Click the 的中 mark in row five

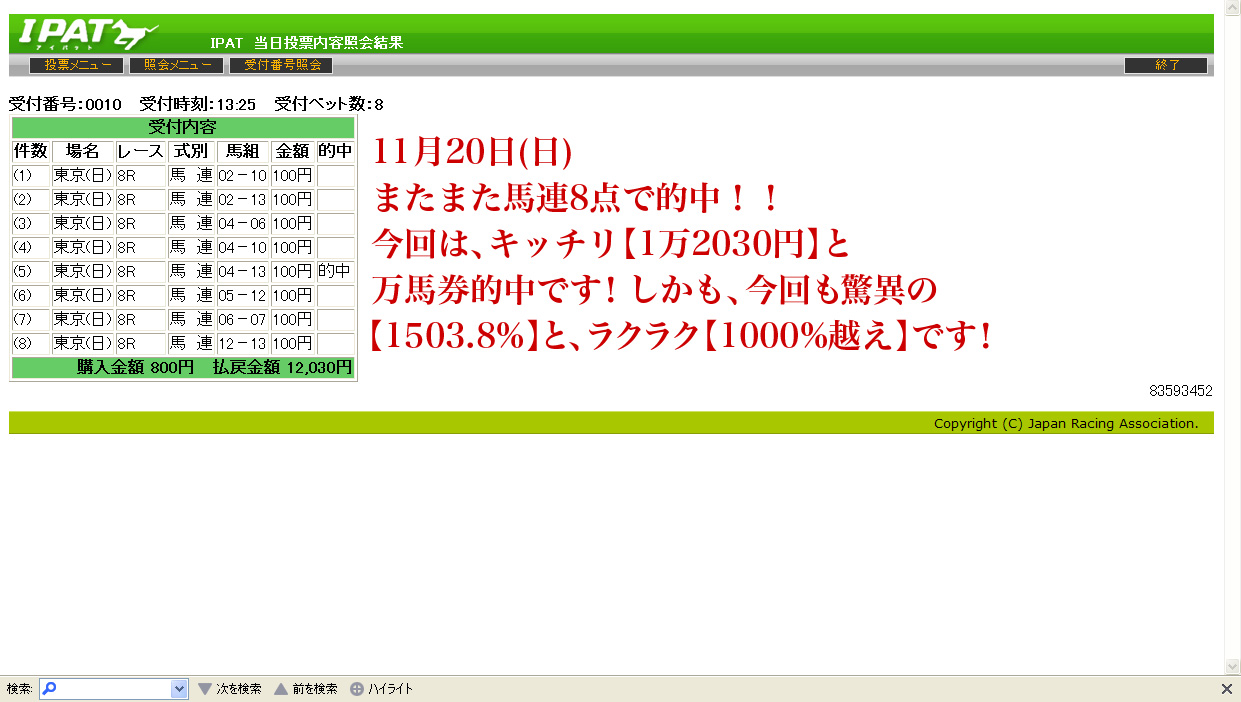[335, 271]
